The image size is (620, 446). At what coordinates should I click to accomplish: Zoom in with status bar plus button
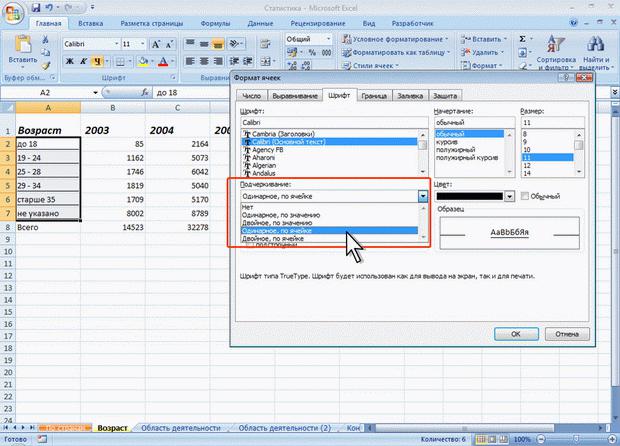click(612, 439)
